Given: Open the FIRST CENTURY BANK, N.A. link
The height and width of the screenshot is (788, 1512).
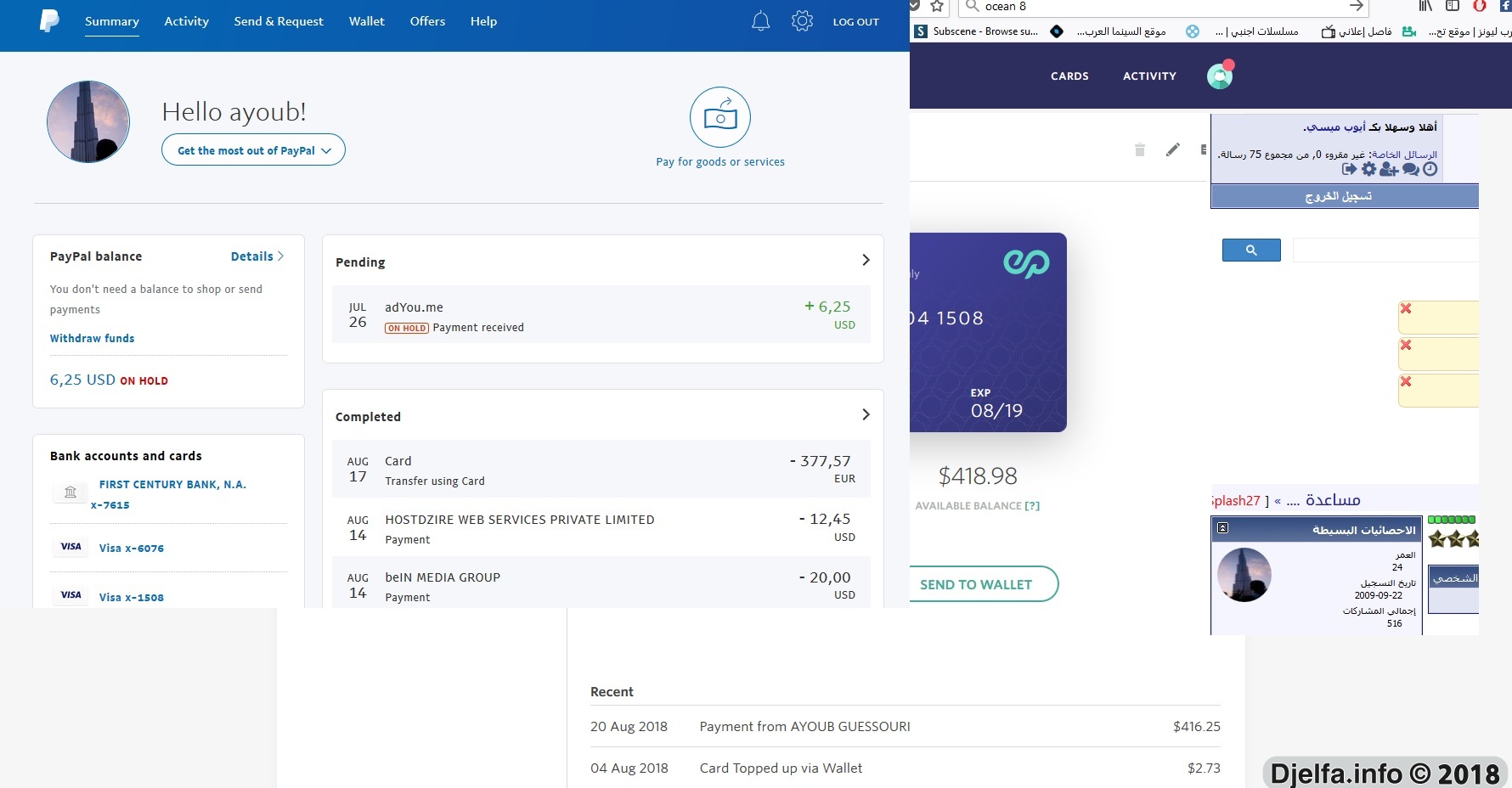Looking at the screenshot, I should coord(172,484).
